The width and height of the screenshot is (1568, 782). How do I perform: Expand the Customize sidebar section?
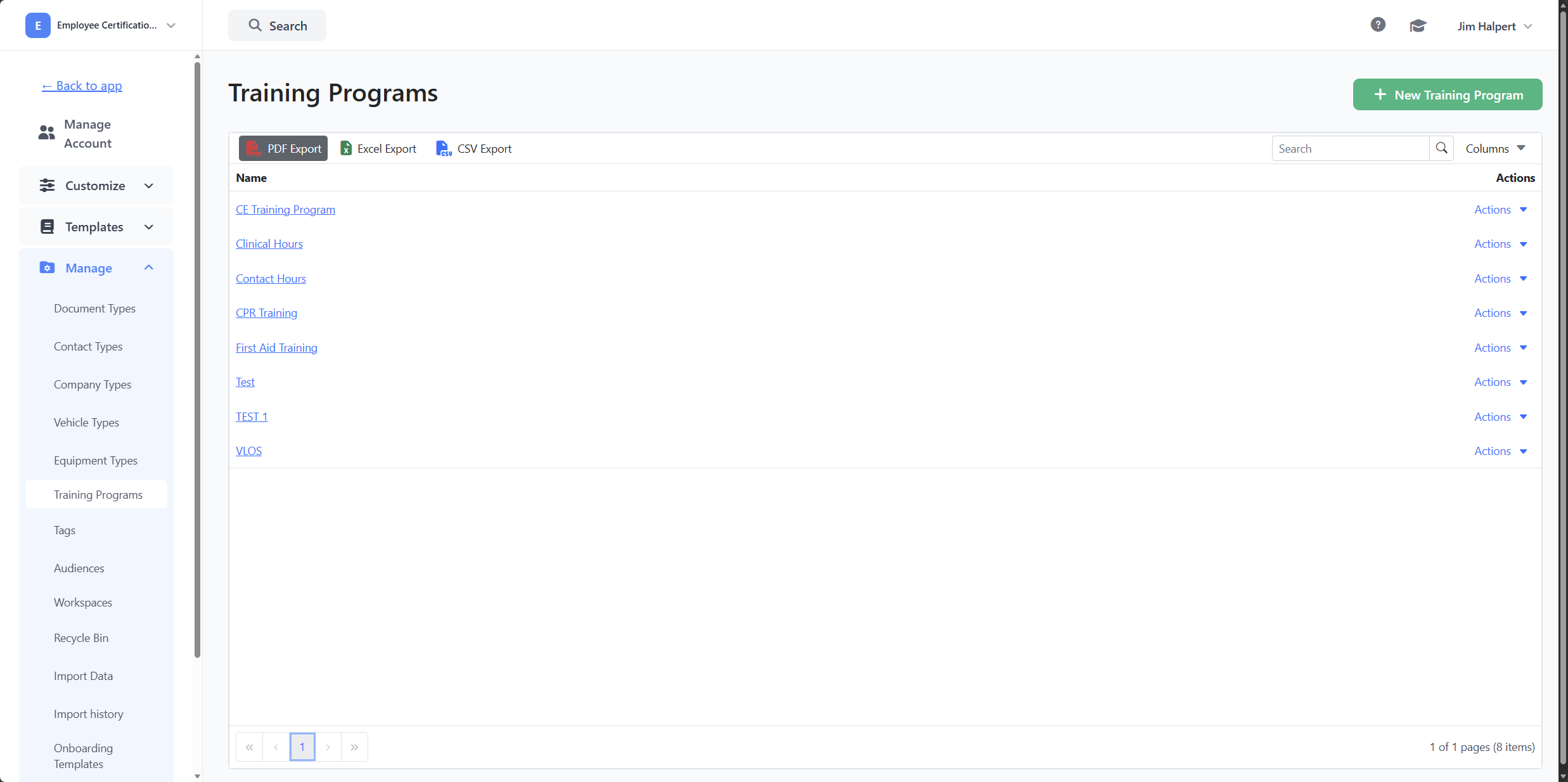point(96,186)
